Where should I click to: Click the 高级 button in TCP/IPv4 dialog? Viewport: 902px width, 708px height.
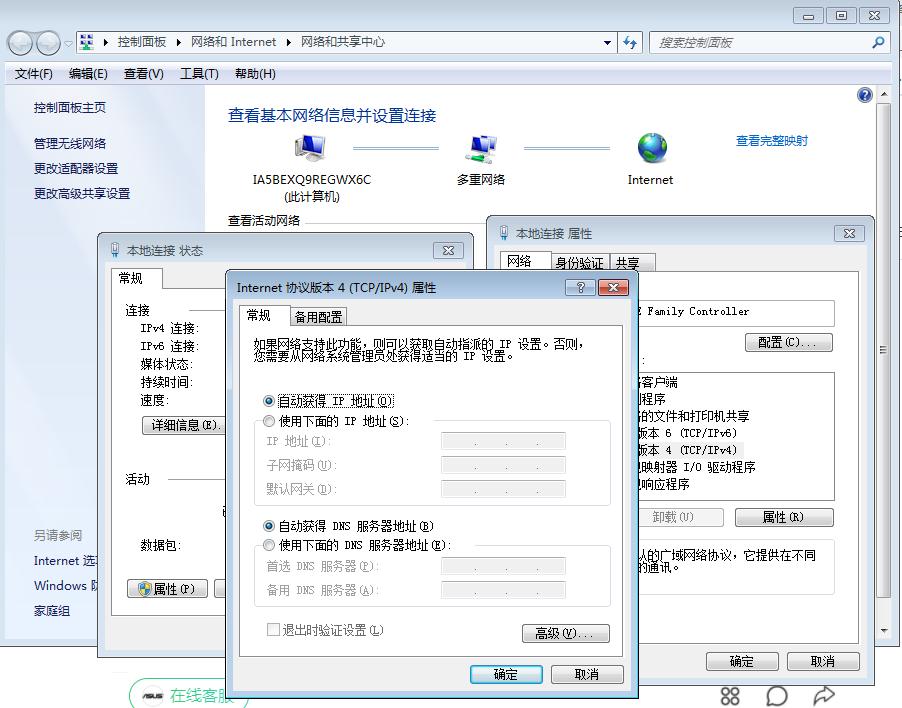(565, 634)
